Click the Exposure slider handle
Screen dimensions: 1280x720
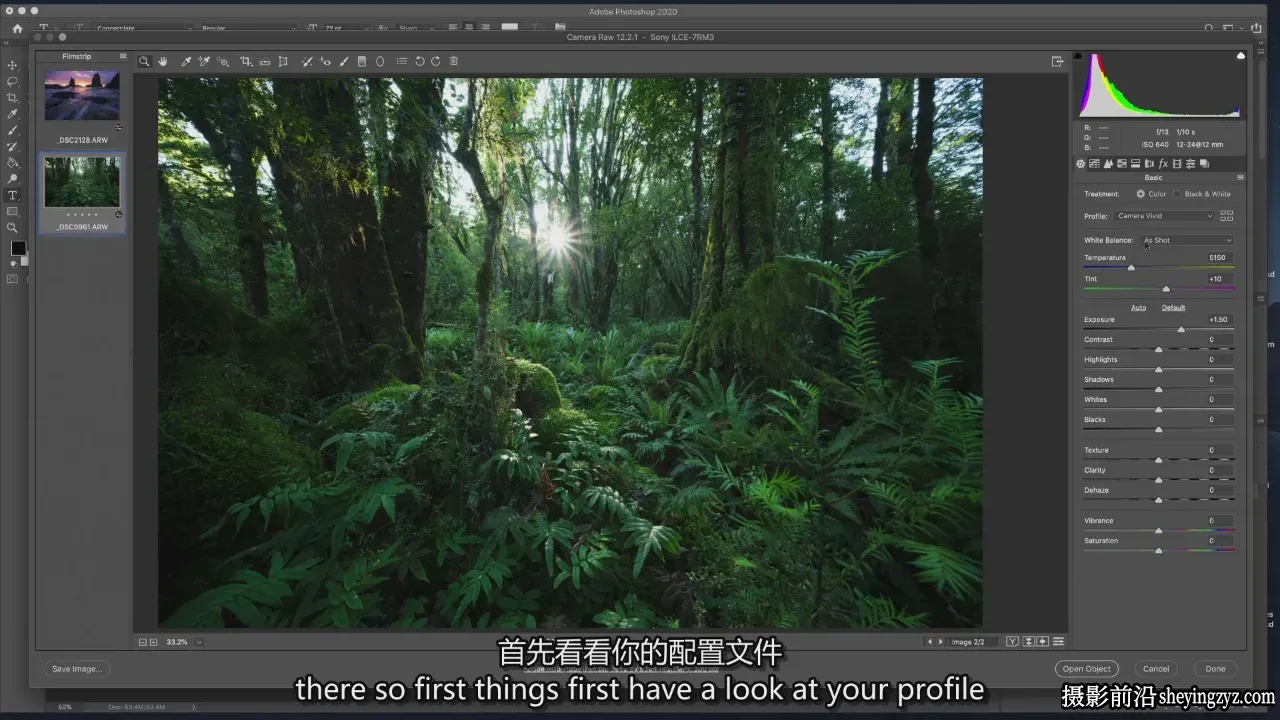tap(1181, 329)
